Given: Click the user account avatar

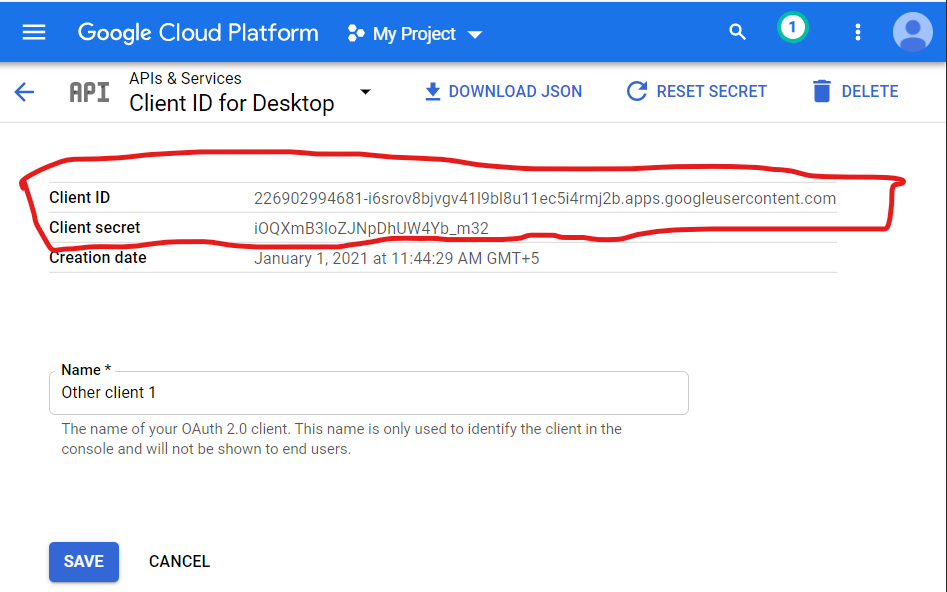Looking at the screenshot, I should pyautogui.click(x=911, y=32).
